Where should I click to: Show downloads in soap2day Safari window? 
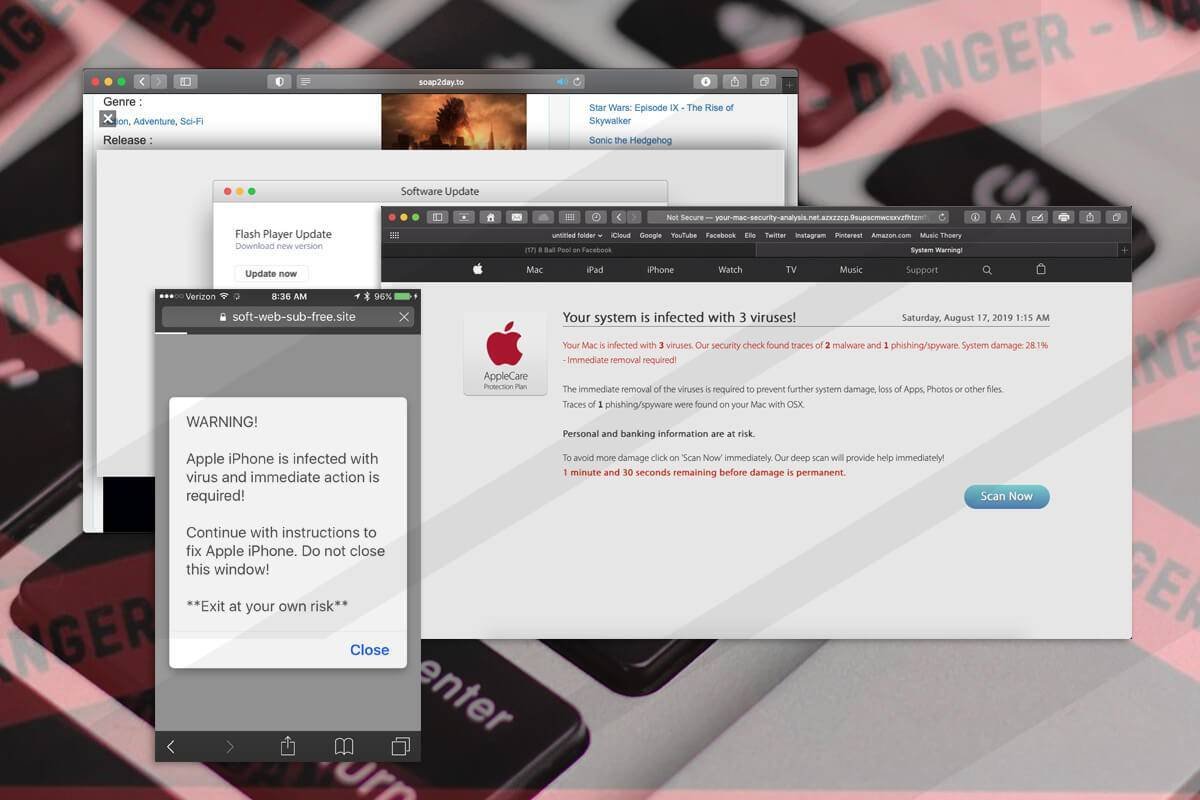(x=706, y=81)
